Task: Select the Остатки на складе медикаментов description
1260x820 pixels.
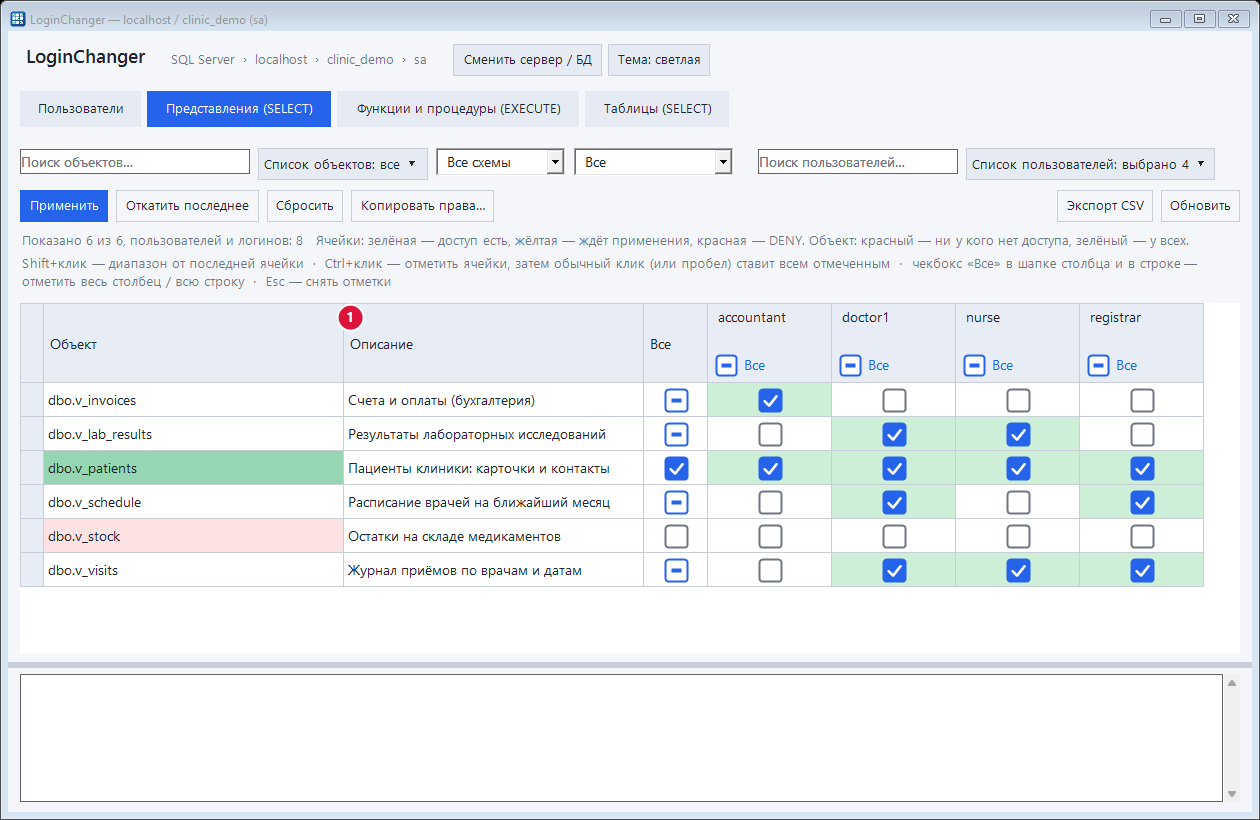Action: click(x=494, y=536)
